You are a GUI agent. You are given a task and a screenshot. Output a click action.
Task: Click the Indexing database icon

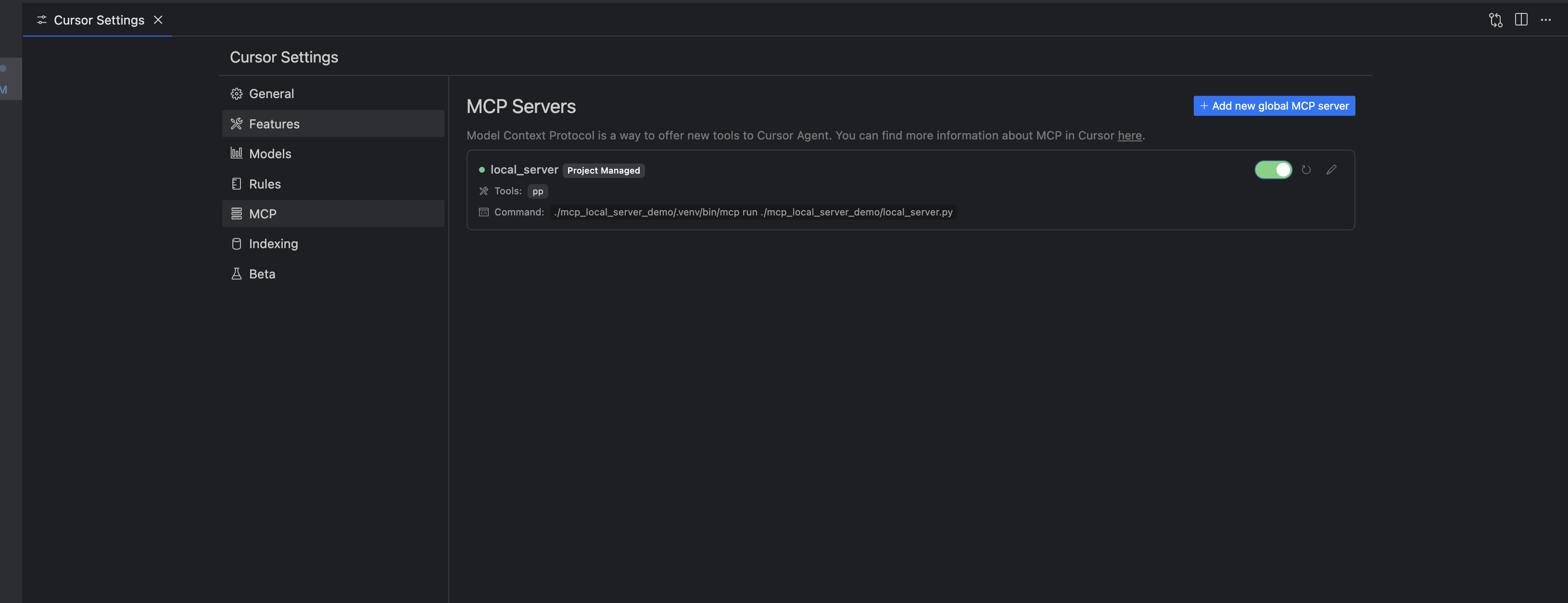(236, 243)
